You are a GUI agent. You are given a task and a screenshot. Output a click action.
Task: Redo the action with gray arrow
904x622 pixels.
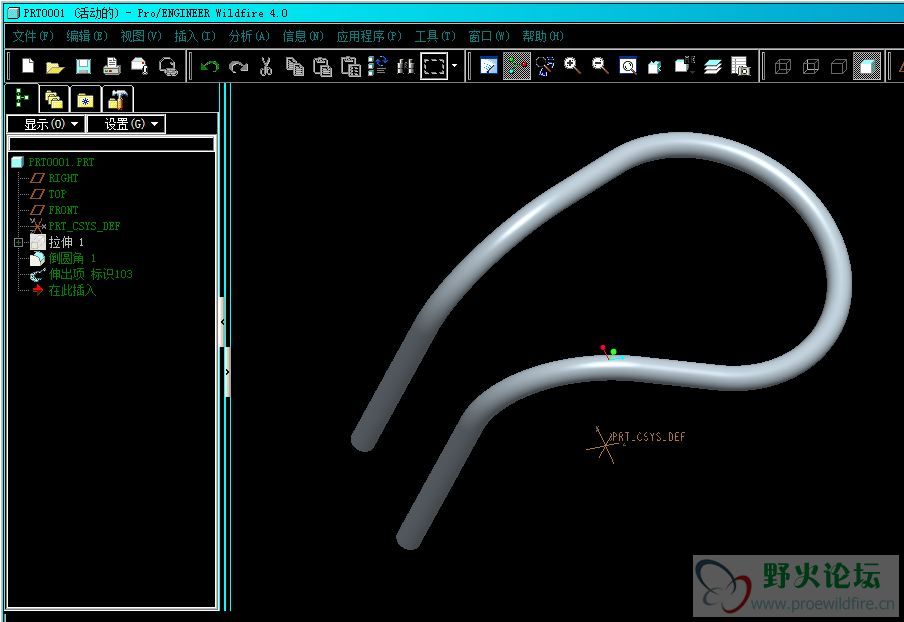tap(238, 66)
